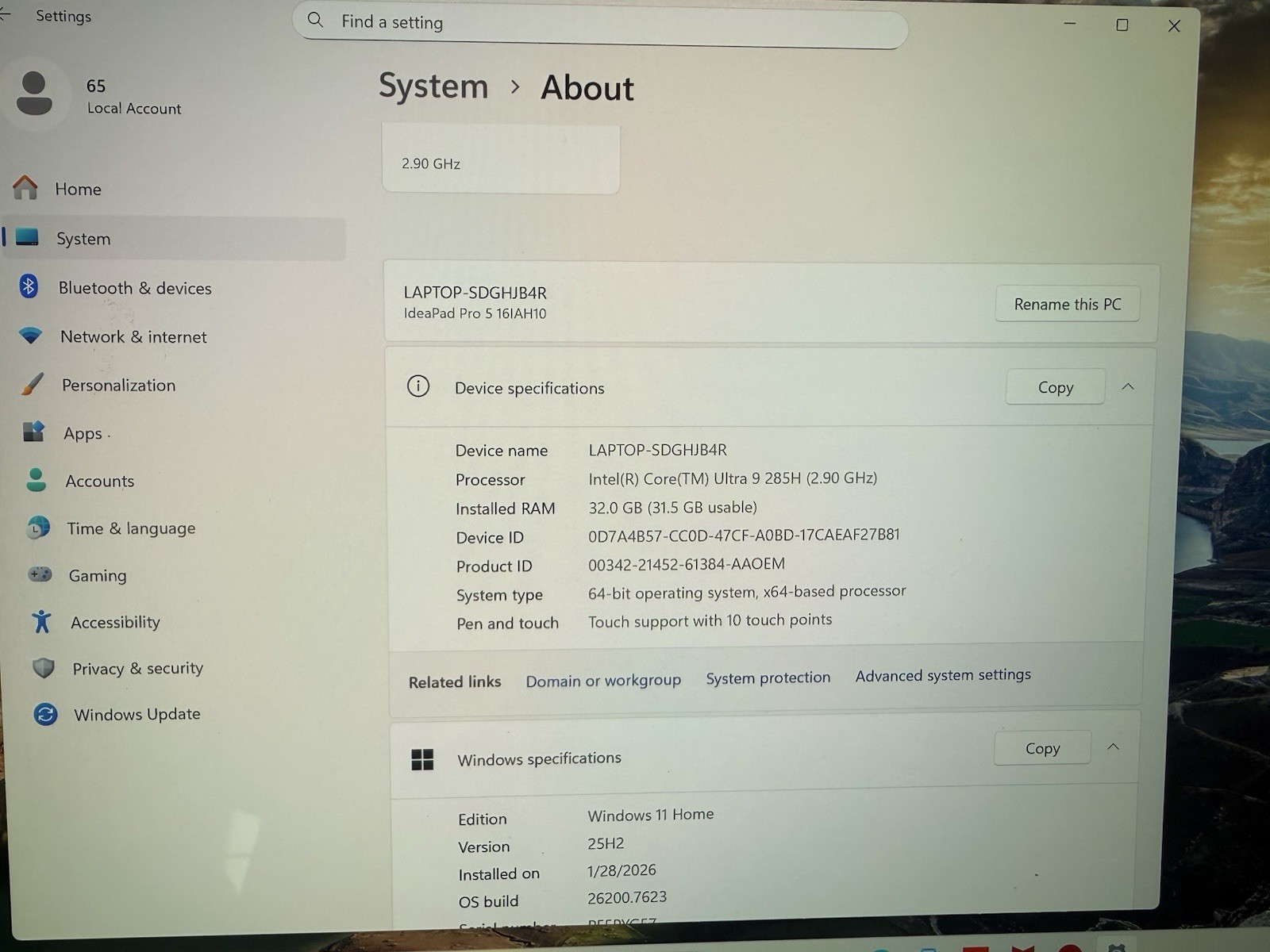Open Domain or workgroup link

pyautogui.click(x=603, y=681)
